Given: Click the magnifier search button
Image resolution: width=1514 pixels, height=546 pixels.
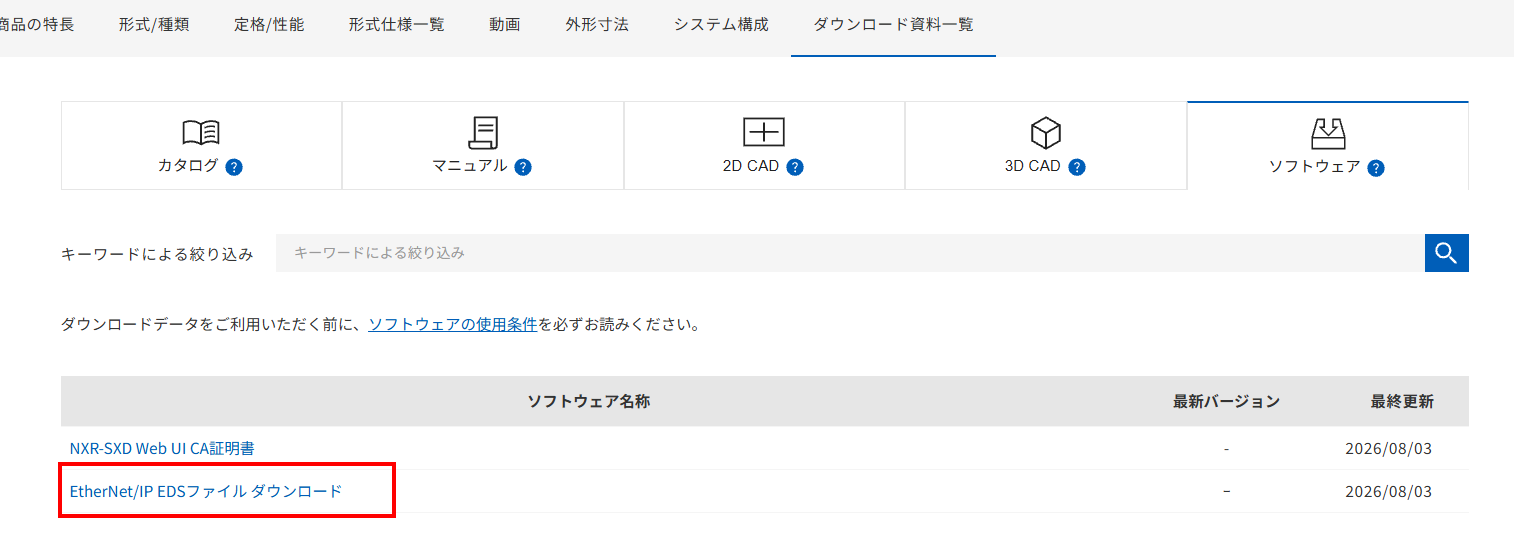Looking at the screenshot, I should point(1446,253).
